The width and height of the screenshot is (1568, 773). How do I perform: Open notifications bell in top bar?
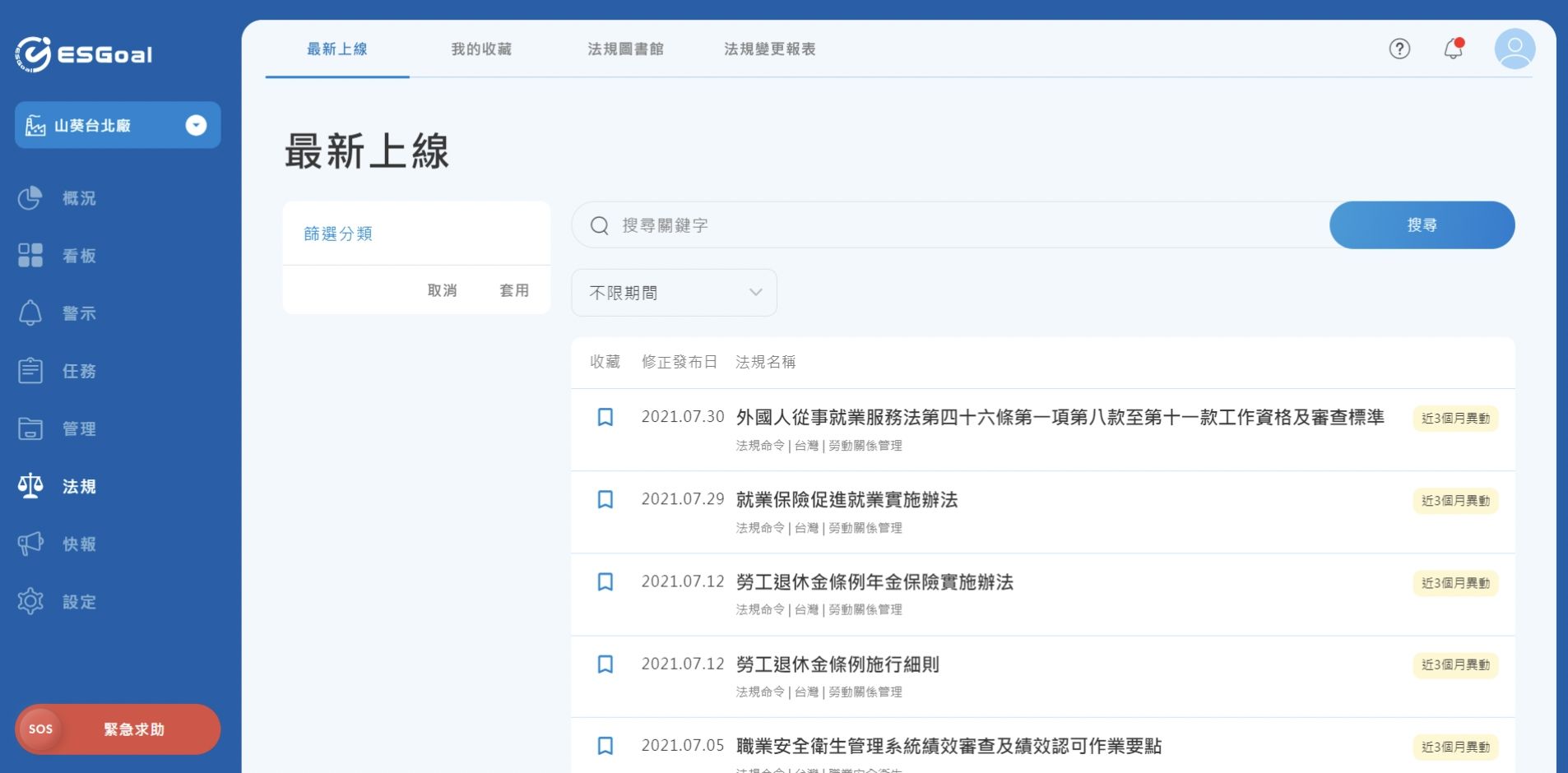click(1454, 49)
